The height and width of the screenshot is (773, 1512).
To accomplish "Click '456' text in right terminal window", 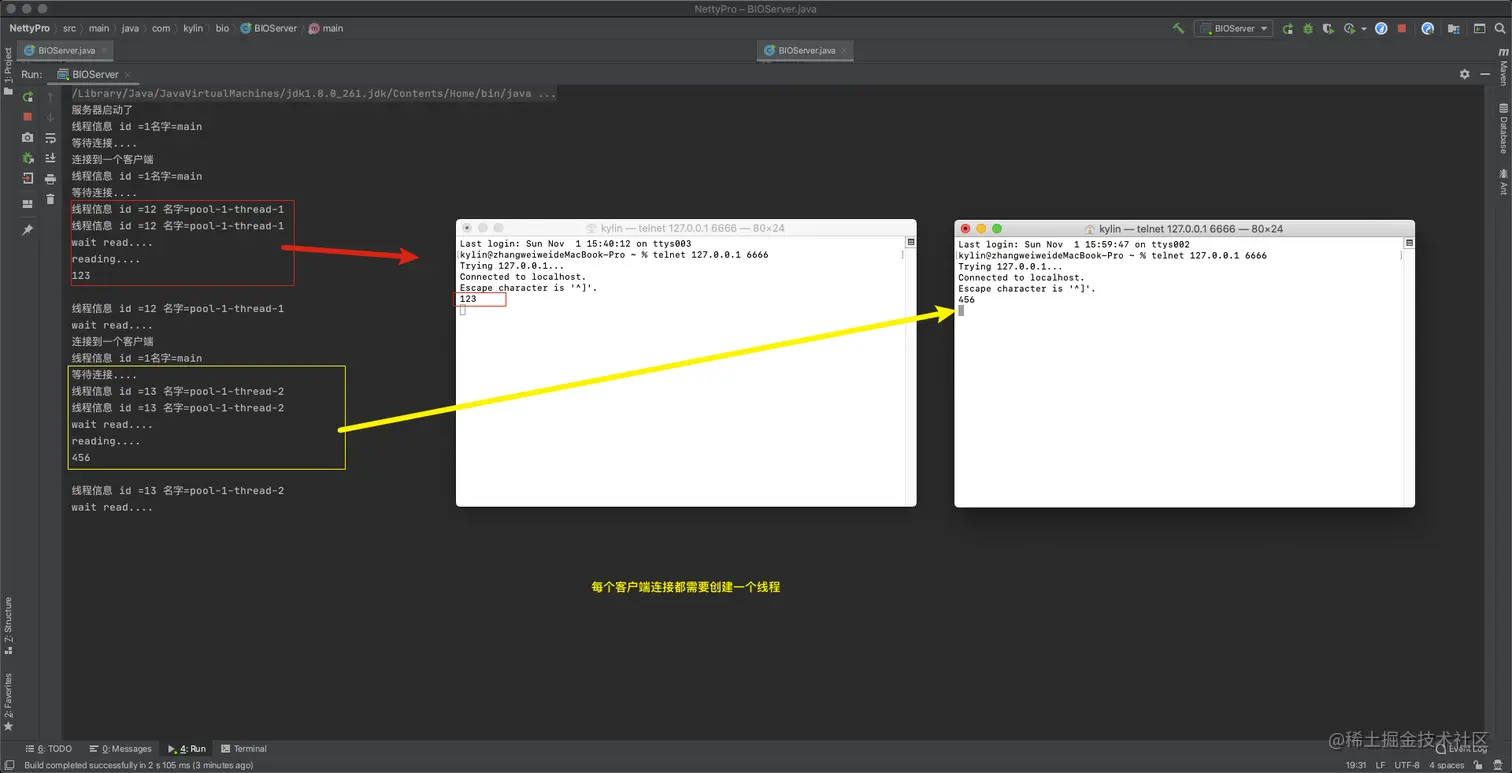I will (x=966, y=300).
